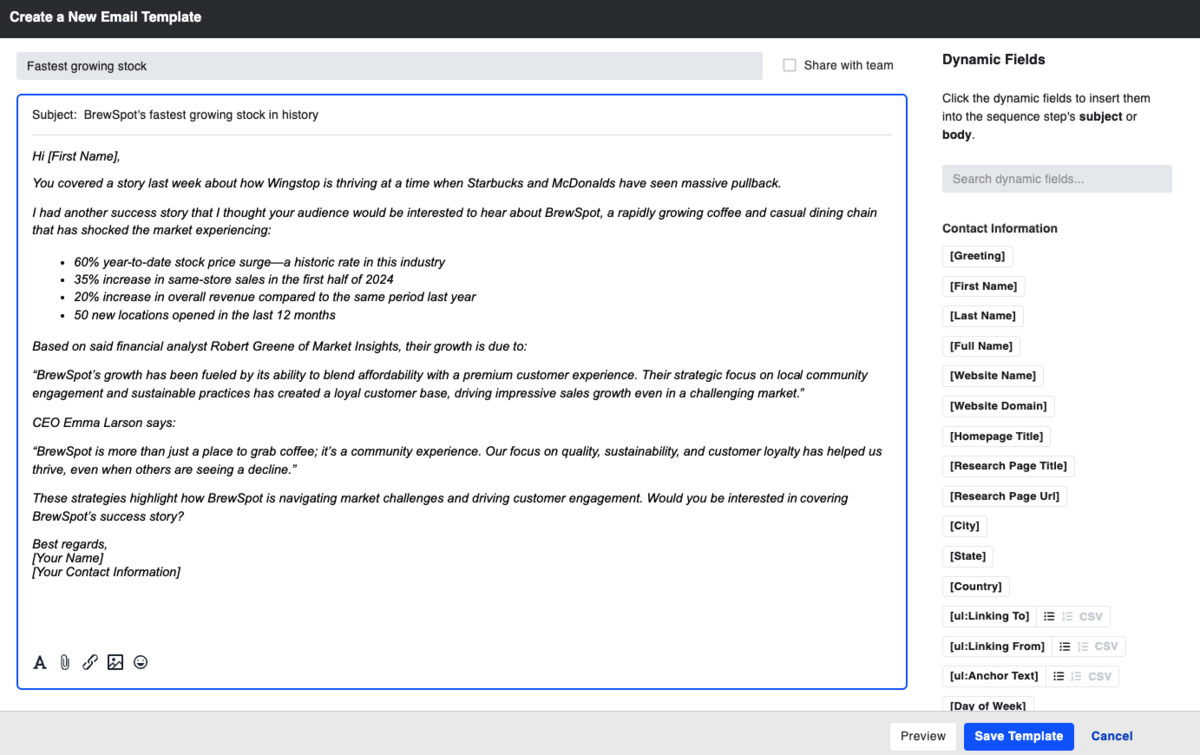Click the Cancel link
This screenshot has height=755, width=1200.
(x=1111, y=736)
